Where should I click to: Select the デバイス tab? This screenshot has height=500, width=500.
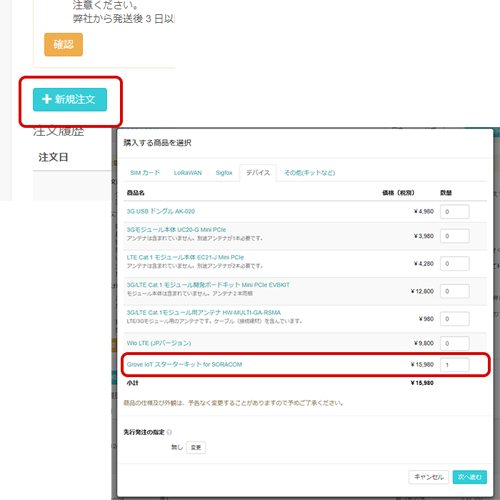coord(258,173)
